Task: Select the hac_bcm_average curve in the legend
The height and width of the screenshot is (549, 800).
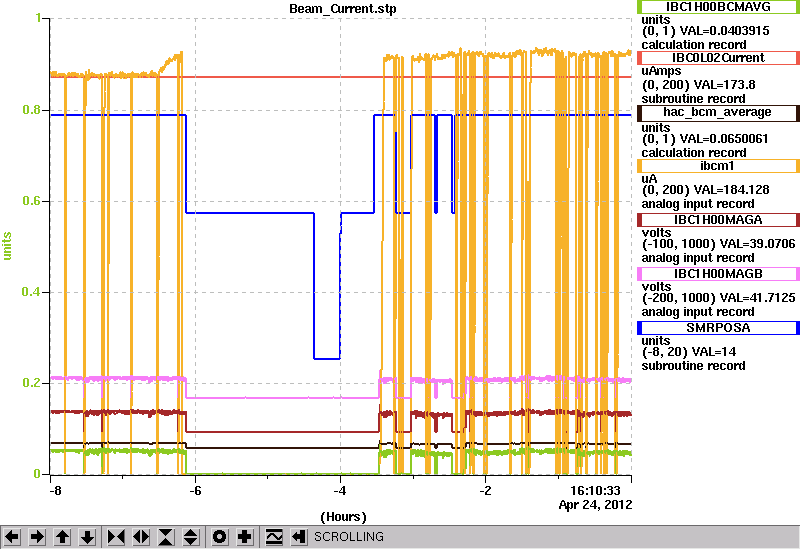Action: (717, 113)
